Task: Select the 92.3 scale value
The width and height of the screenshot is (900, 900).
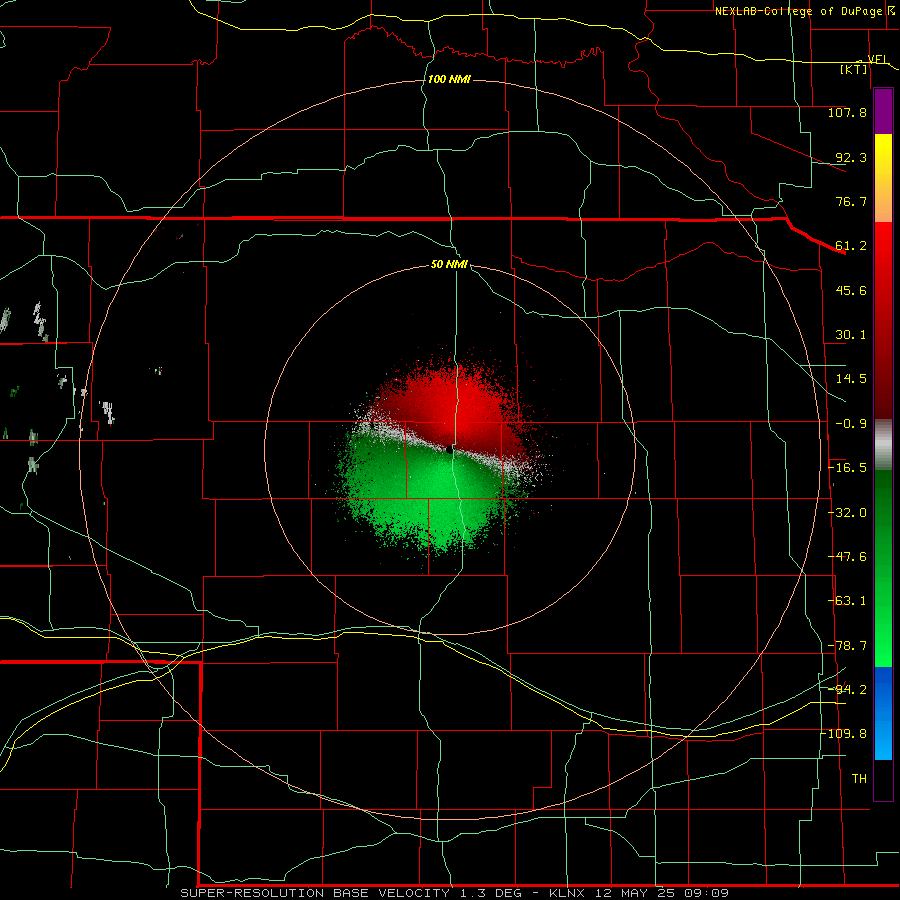Action: point(851,157)
